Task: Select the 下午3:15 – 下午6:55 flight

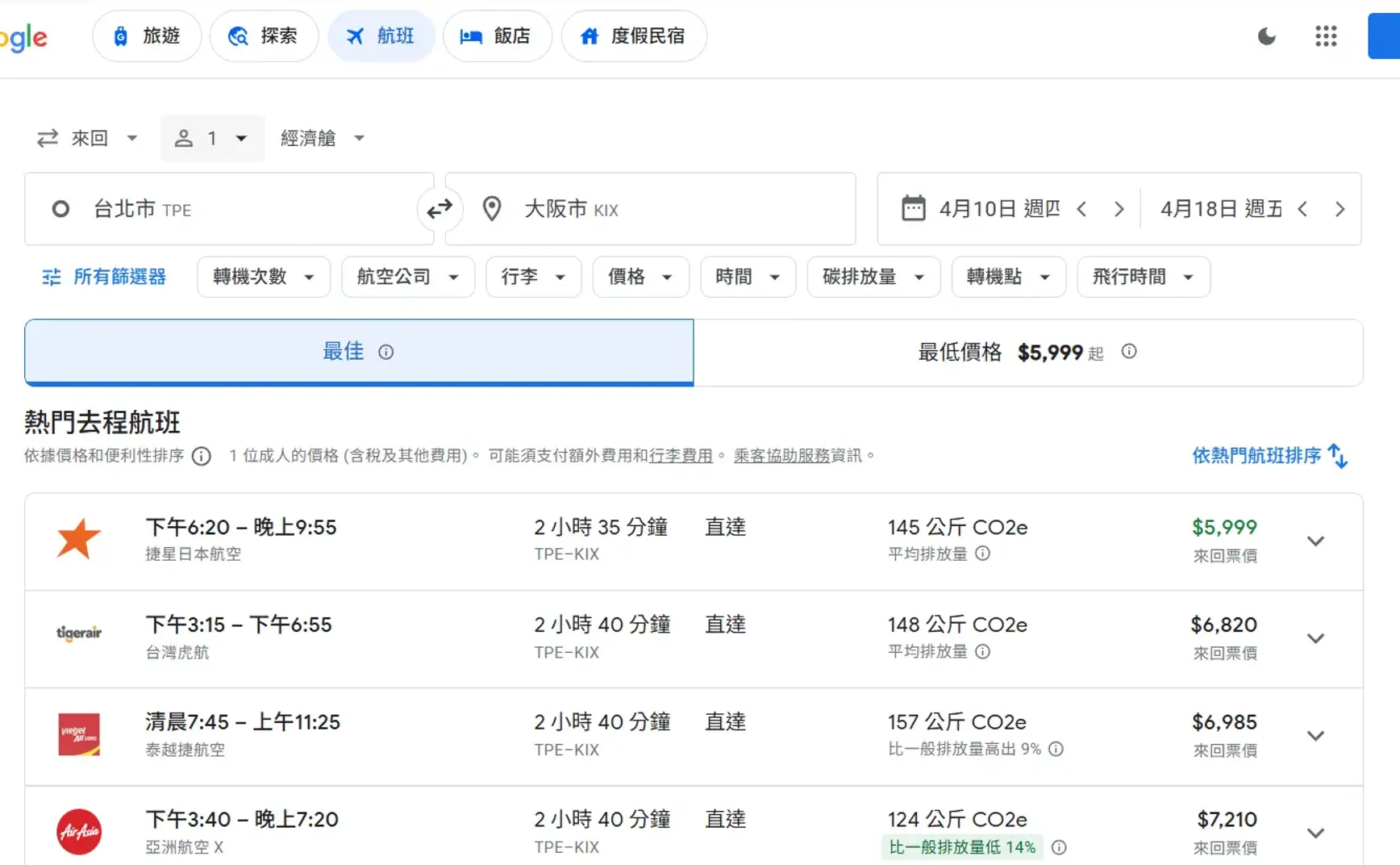Action: (694, 639)
